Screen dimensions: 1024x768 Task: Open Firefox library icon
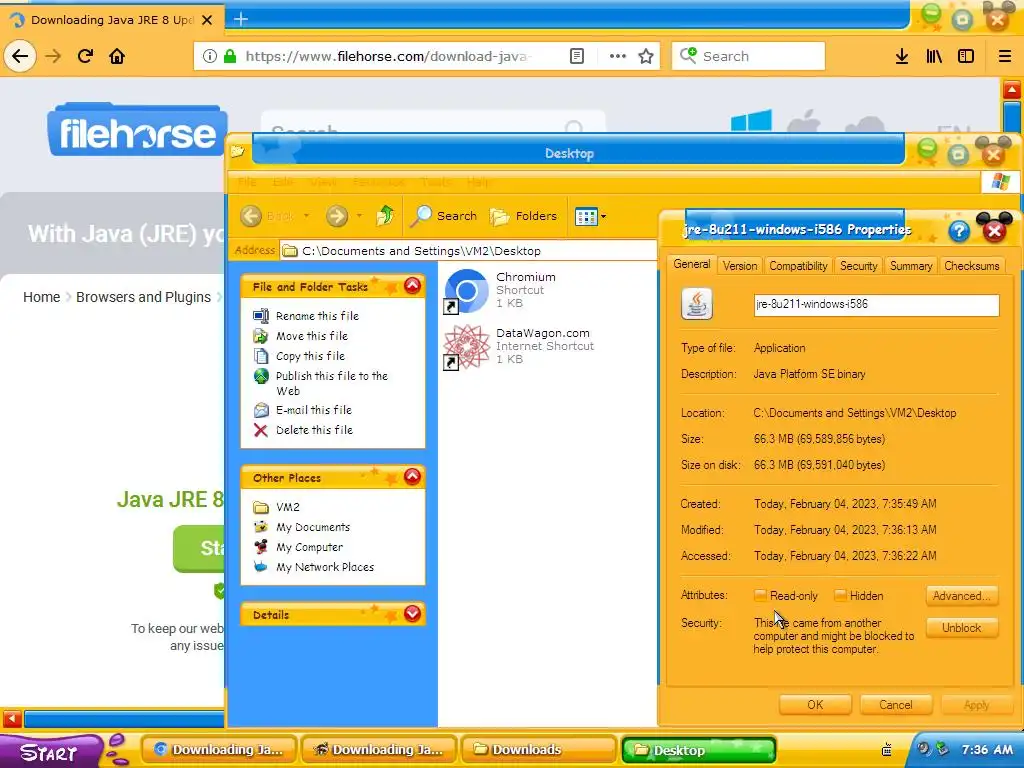coord(934,56)
